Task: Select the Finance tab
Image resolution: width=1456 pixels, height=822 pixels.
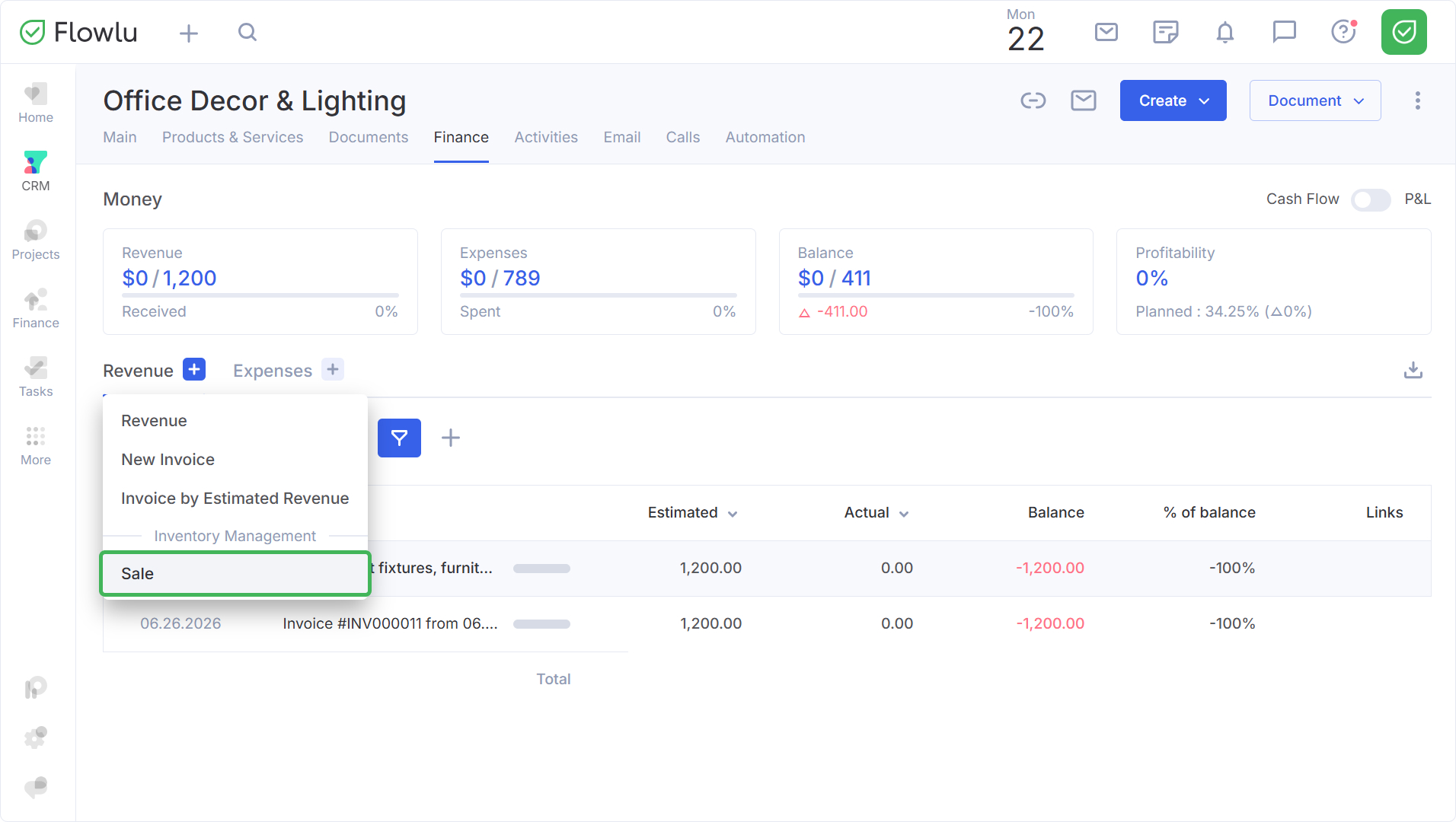Action: 461,137
